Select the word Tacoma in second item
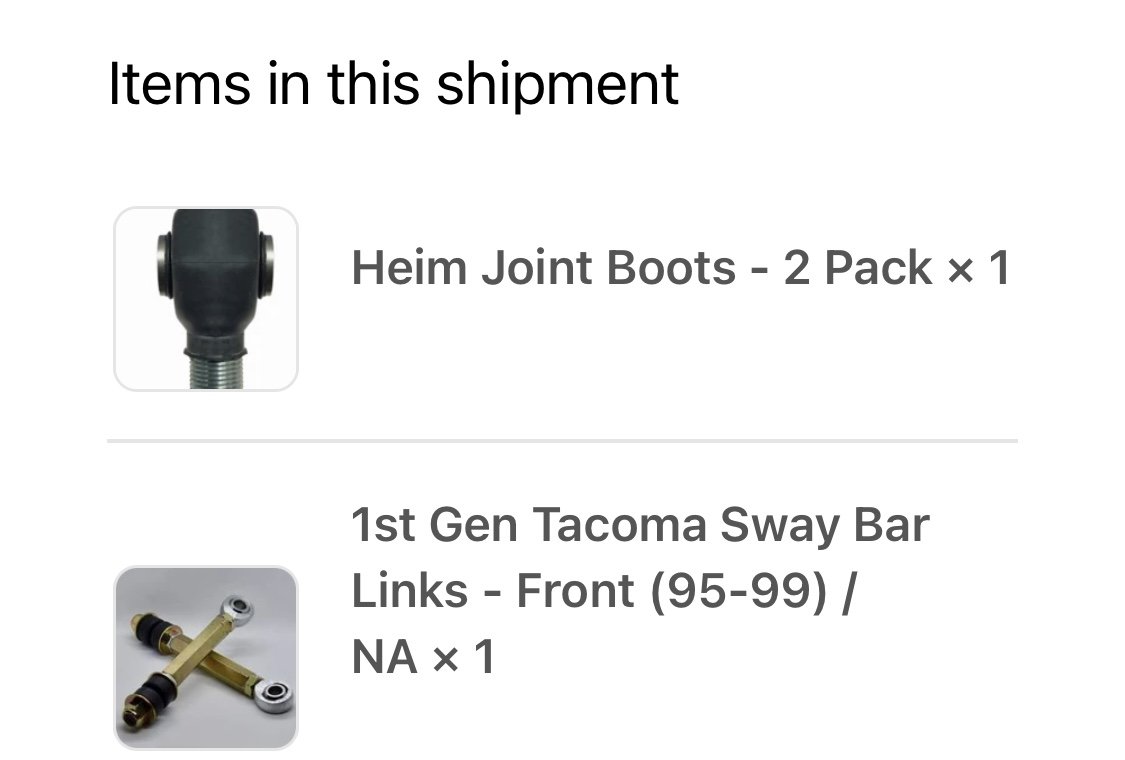This screenshot has width=1125, height=760. [620, 525]
